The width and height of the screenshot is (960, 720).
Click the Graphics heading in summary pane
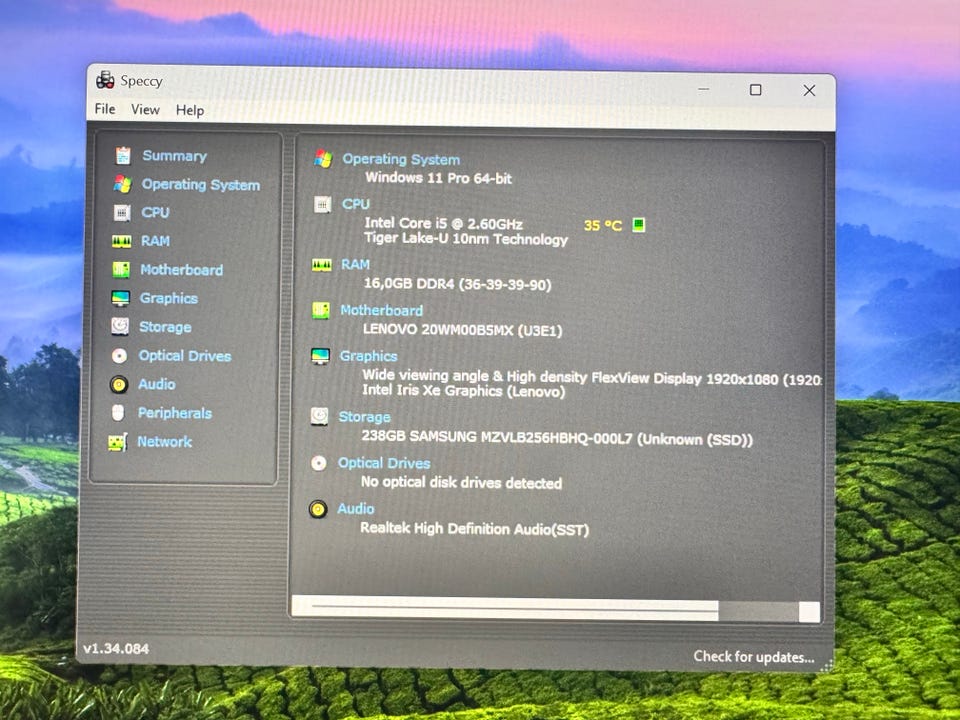369,356
